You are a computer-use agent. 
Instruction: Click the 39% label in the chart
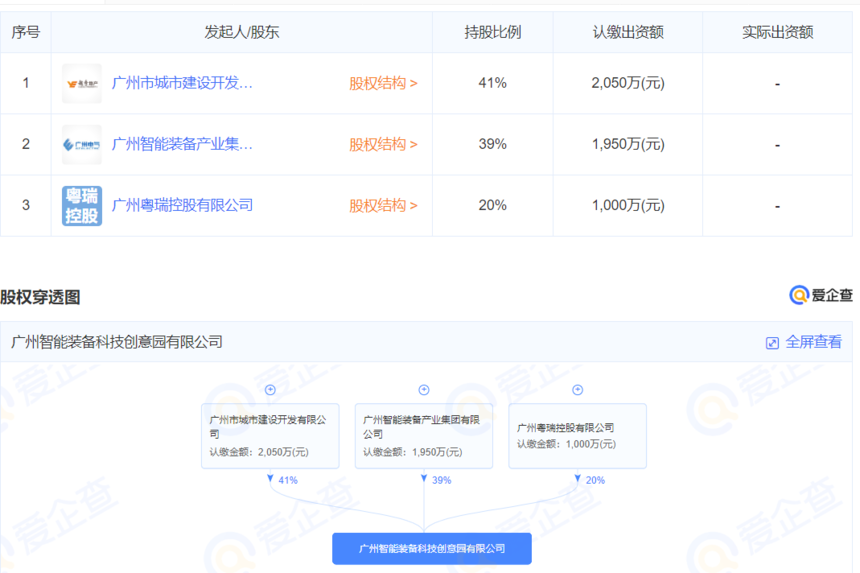(442, 480)
